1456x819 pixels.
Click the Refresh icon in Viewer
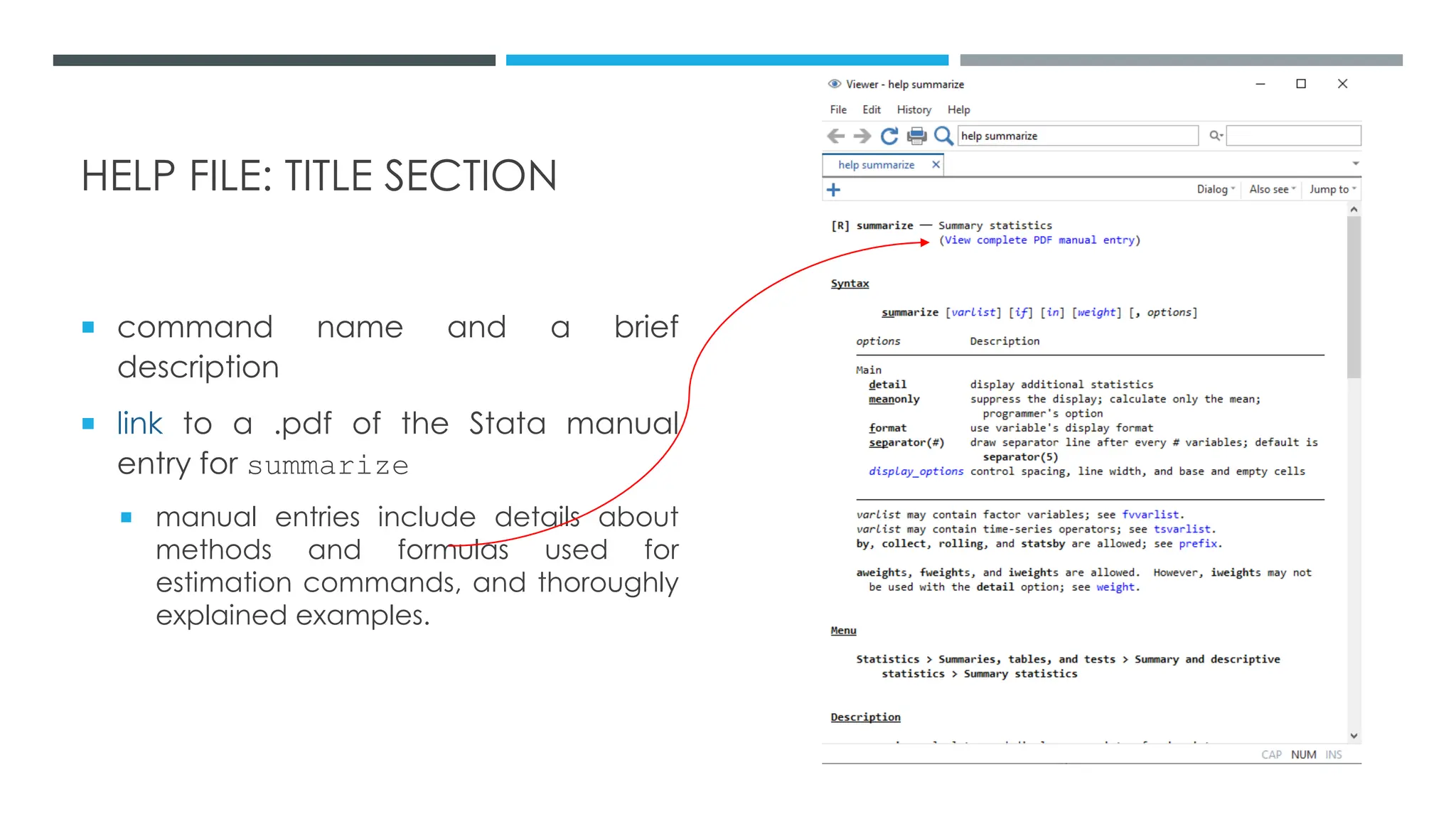click(889, 136)
